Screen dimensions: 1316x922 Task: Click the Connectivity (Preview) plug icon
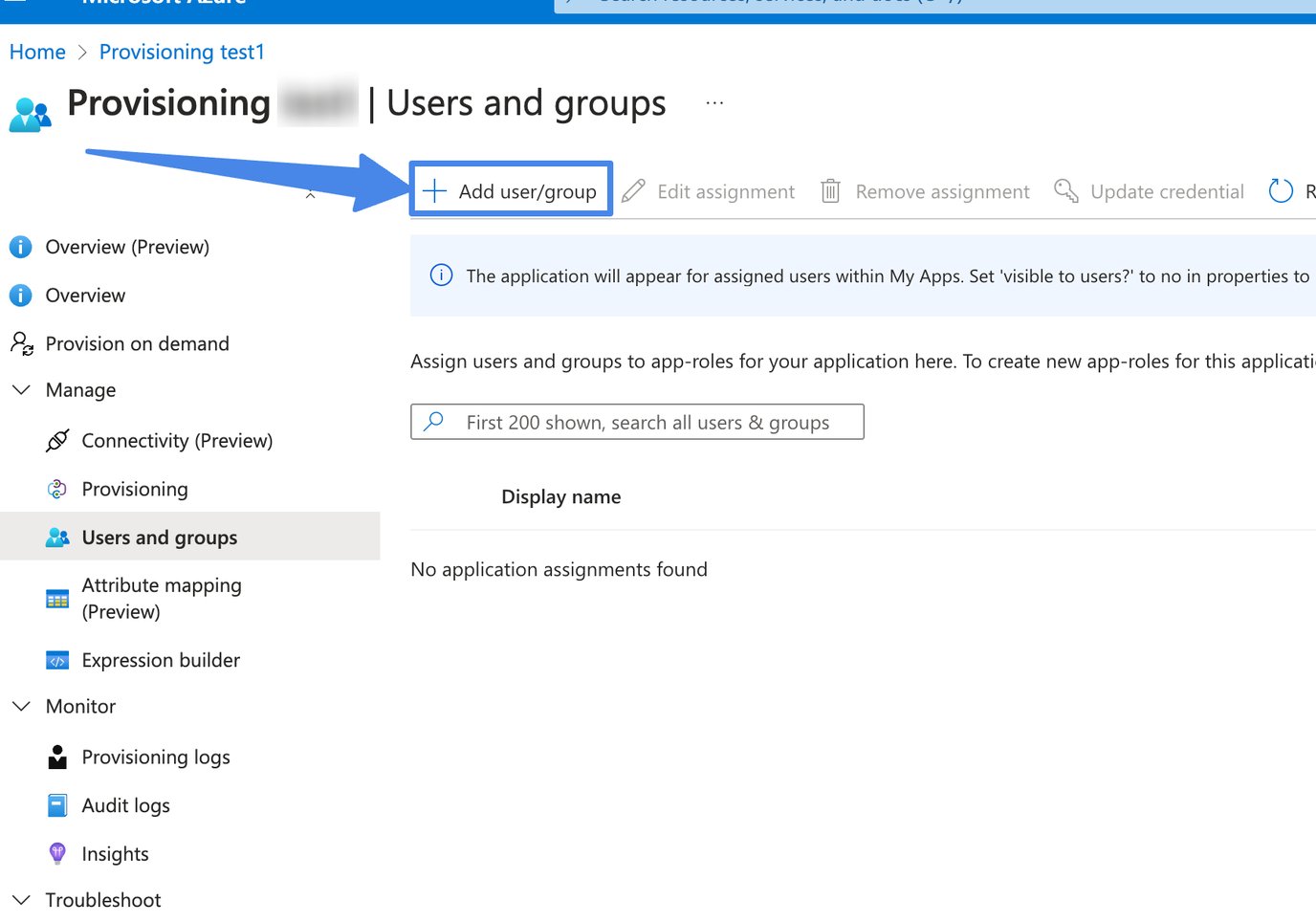point(57,440)
